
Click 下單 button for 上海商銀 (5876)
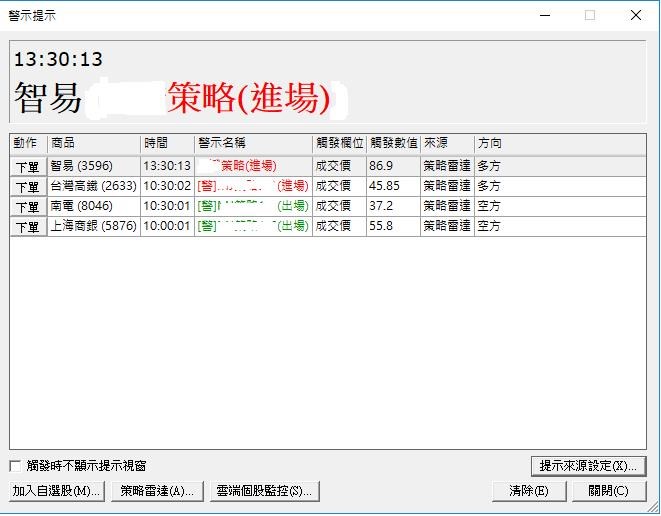click(x=27, y=227)
